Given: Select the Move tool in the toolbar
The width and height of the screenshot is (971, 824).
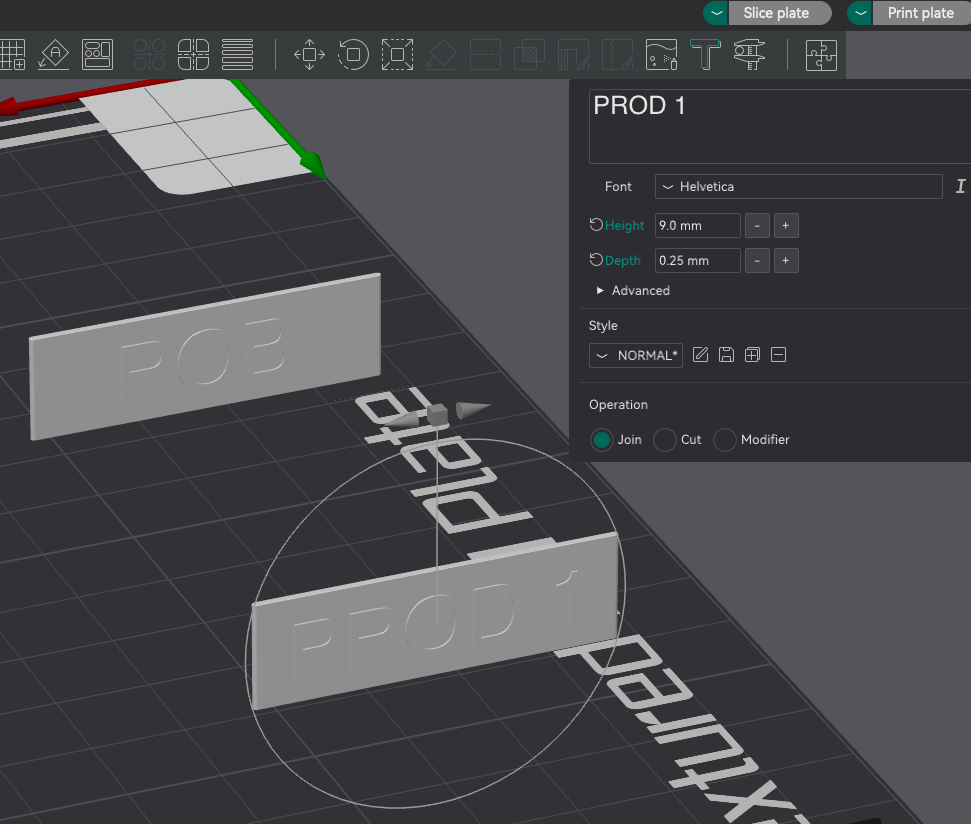Looking at the screenshot, I should click(x=309, y=54).
